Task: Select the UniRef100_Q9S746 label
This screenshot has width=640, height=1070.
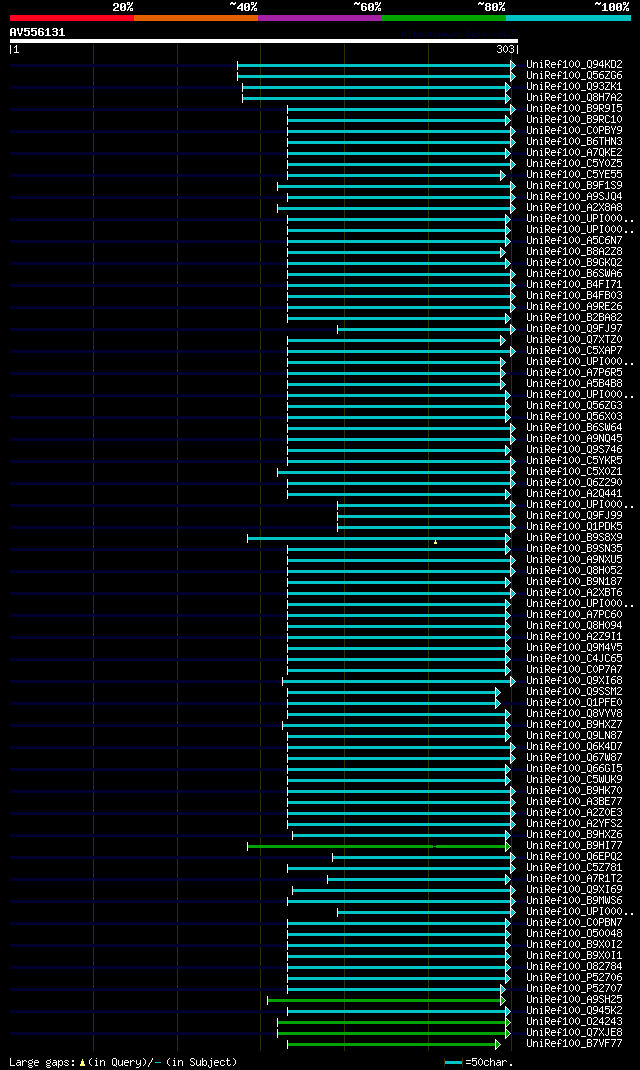Action: point(574,450)
